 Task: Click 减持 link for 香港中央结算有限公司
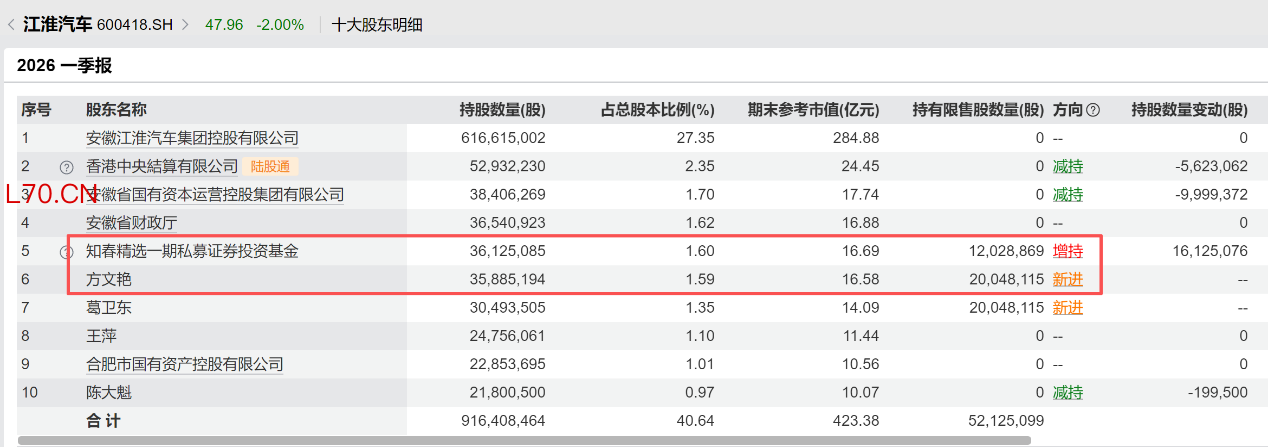pyautogui.click(x=1067, y=166)
